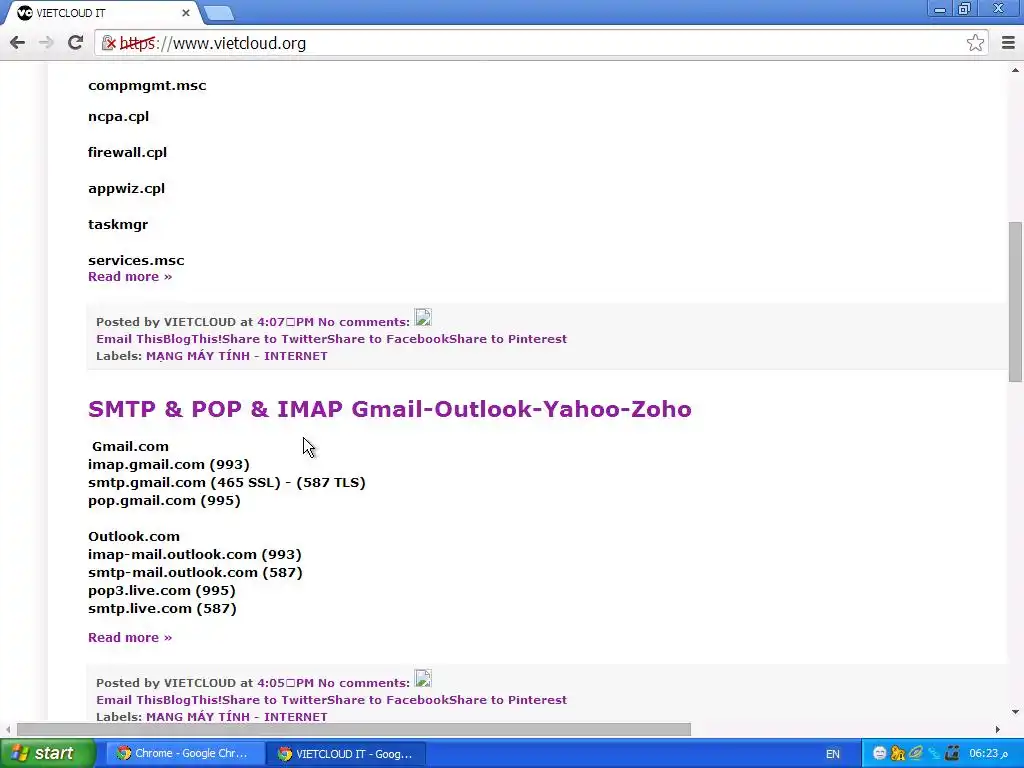Click the imap-mail.outlook.com (993) line
1024x768 pixels.
point(195,554)
